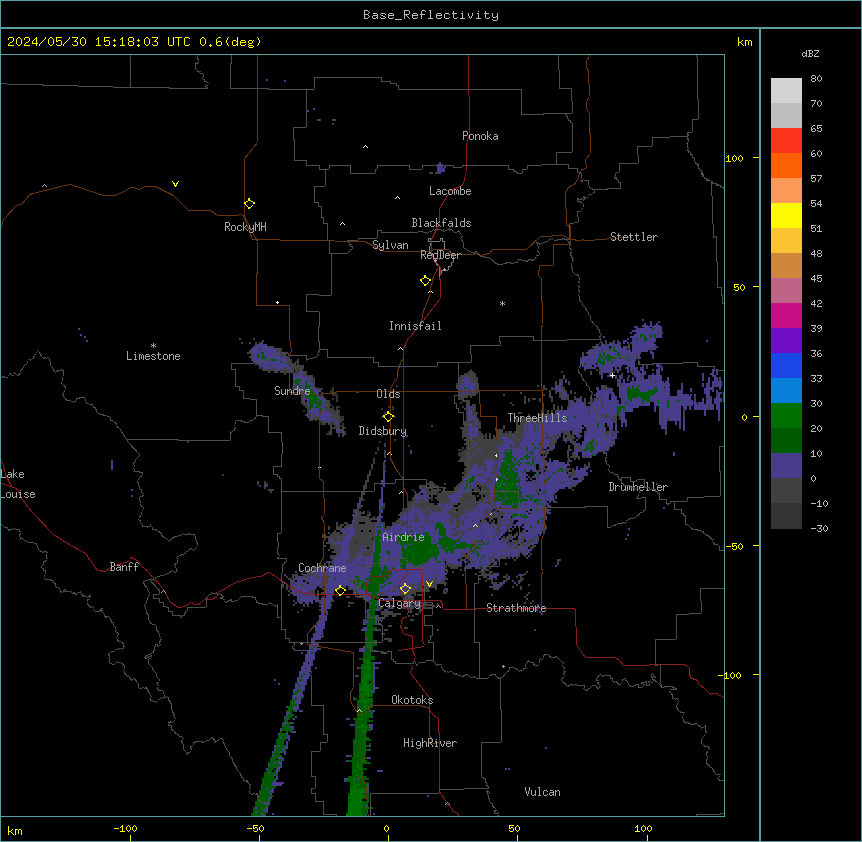
Task: Click the -100 tick on the horizontal axis
Action: 126,828
